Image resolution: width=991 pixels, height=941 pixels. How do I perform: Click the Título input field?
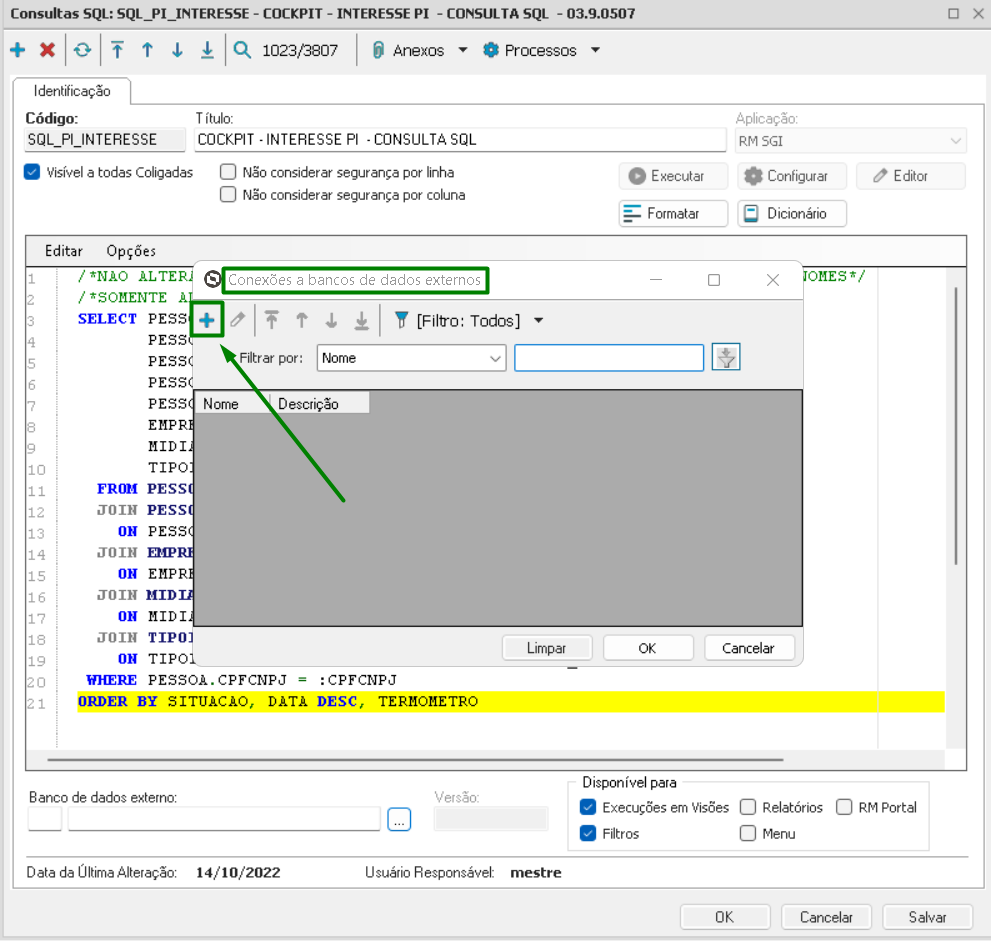(460, 140)
